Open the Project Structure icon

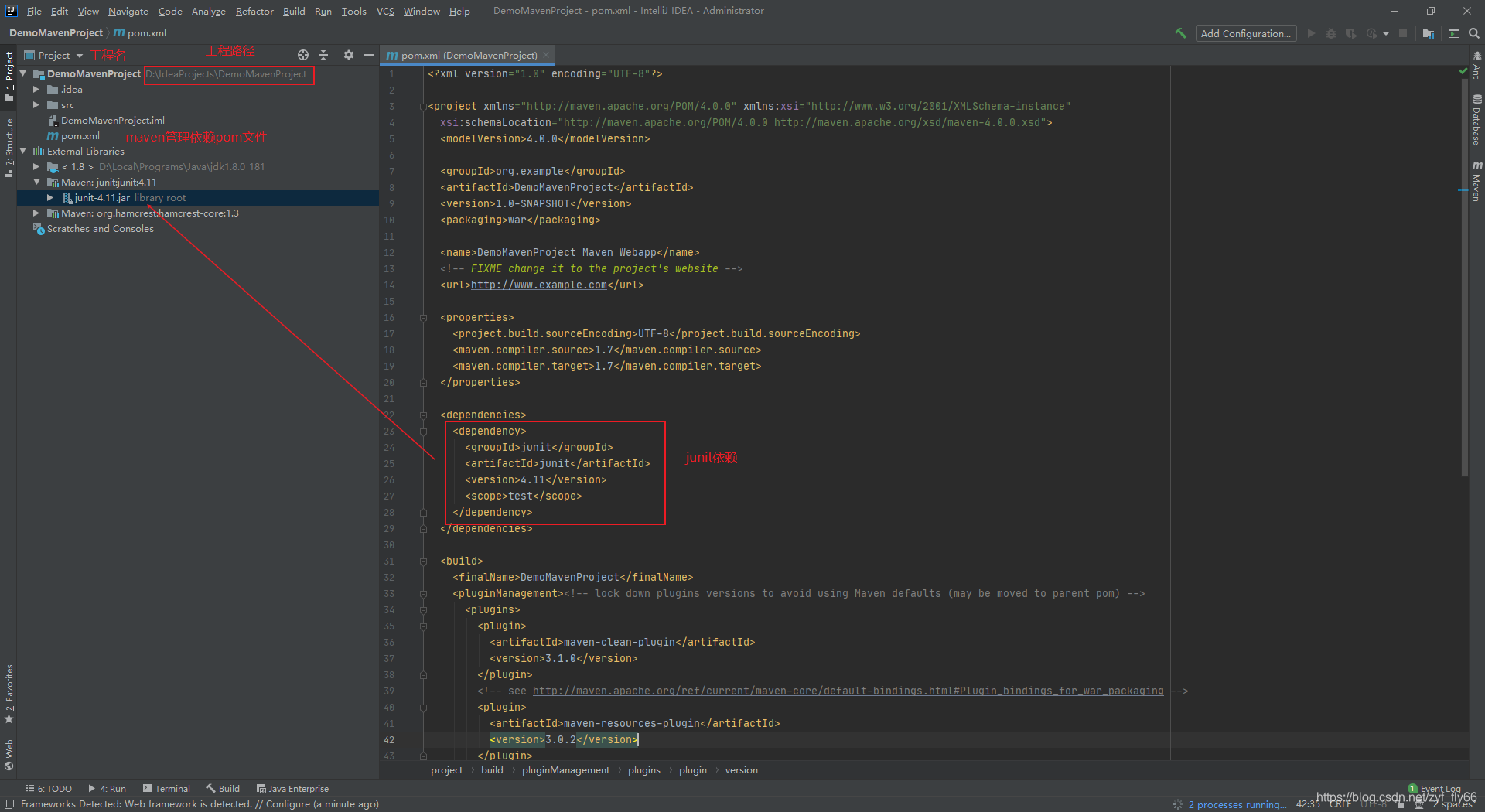[1429, 33]
